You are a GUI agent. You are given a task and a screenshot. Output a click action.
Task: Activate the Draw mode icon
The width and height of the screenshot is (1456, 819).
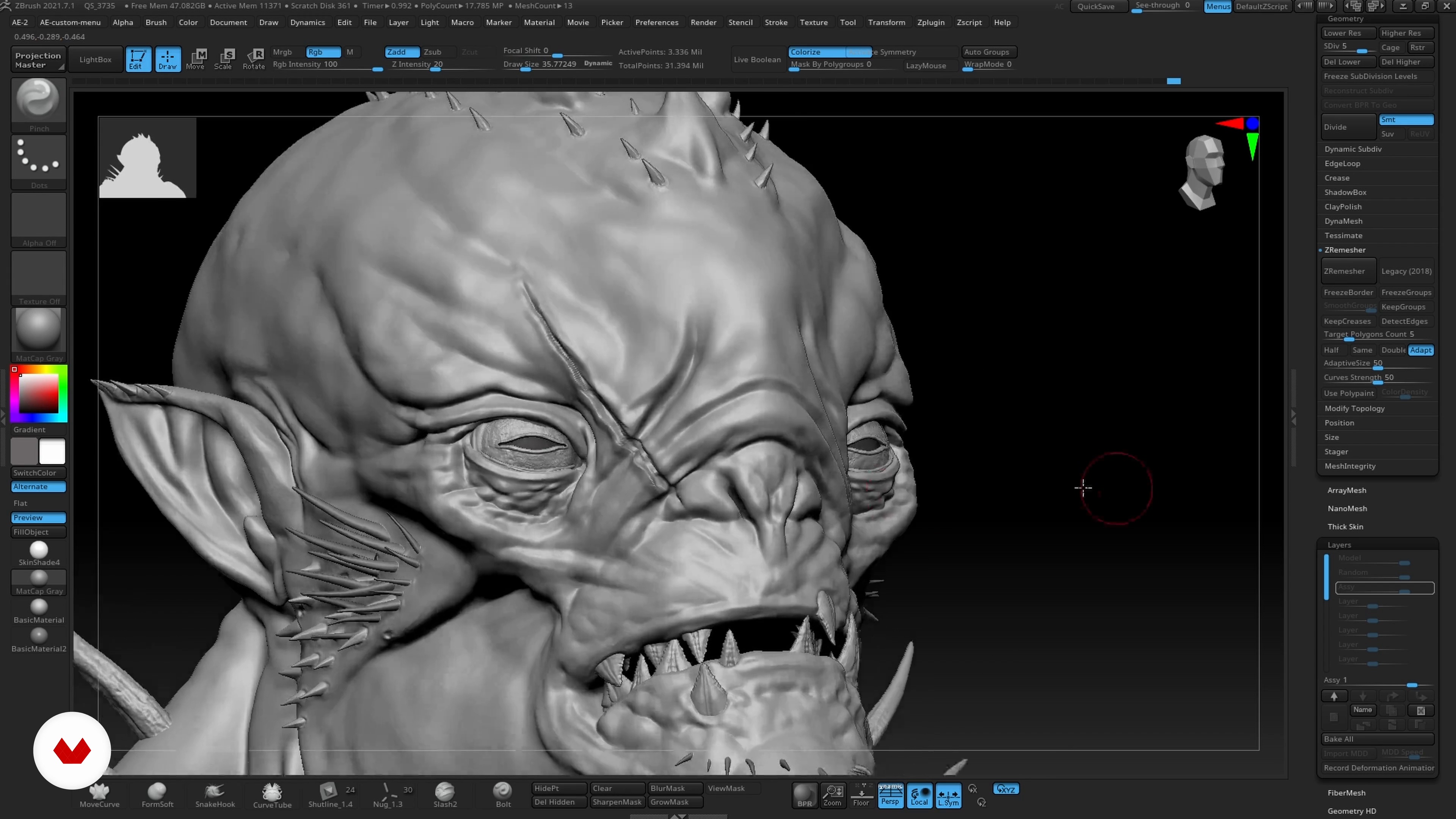click(x=167, y=59)
